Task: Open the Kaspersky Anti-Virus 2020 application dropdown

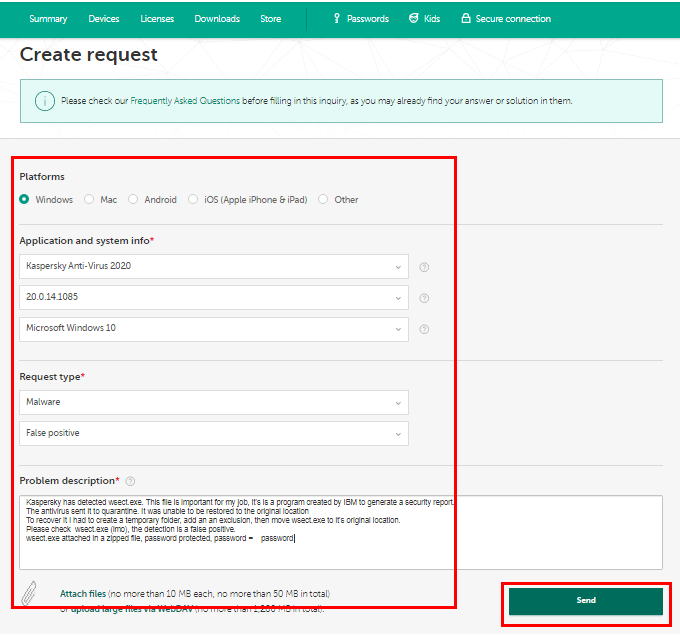Action: click(214, 267)
